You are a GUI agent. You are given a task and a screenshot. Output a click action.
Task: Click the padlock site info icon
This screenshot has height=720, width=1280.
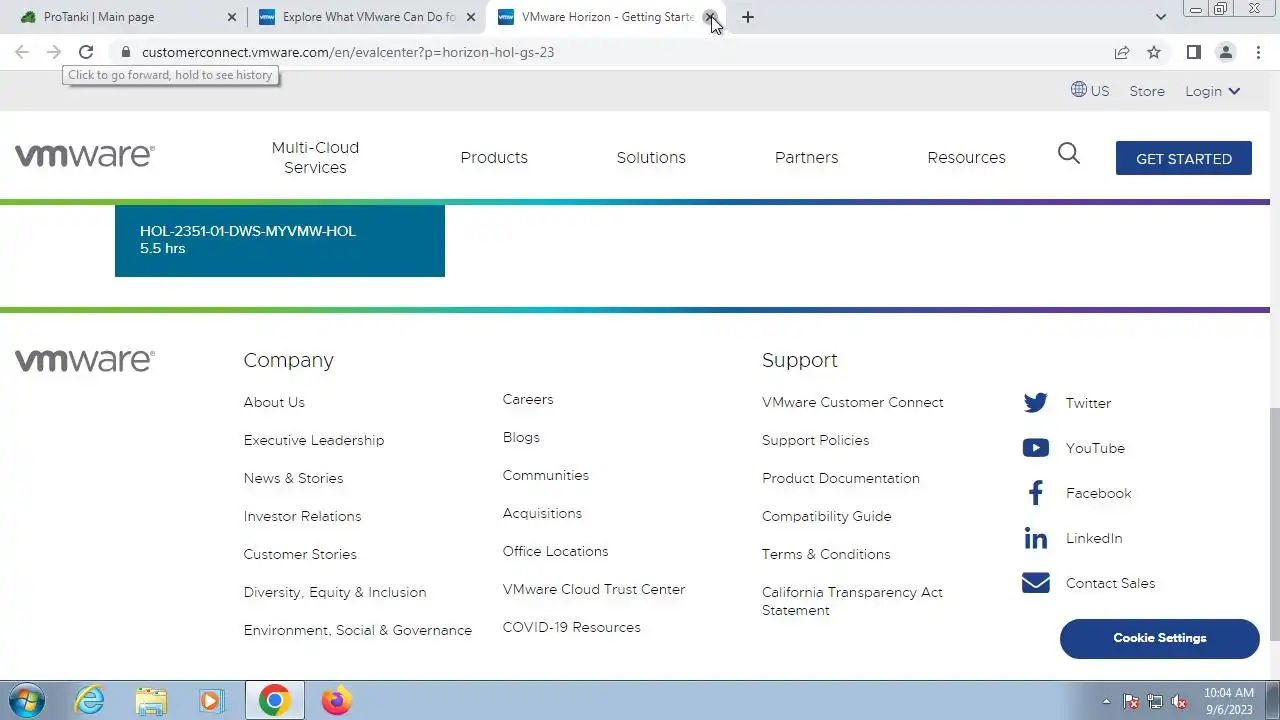(x=125, y=52)
